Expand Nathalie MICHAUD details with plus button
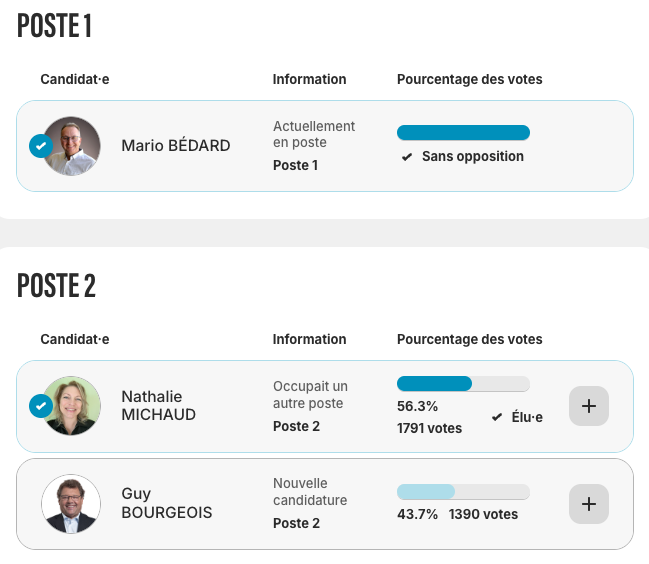The height and width of the screenshot is (564, 649). [589, 406]
